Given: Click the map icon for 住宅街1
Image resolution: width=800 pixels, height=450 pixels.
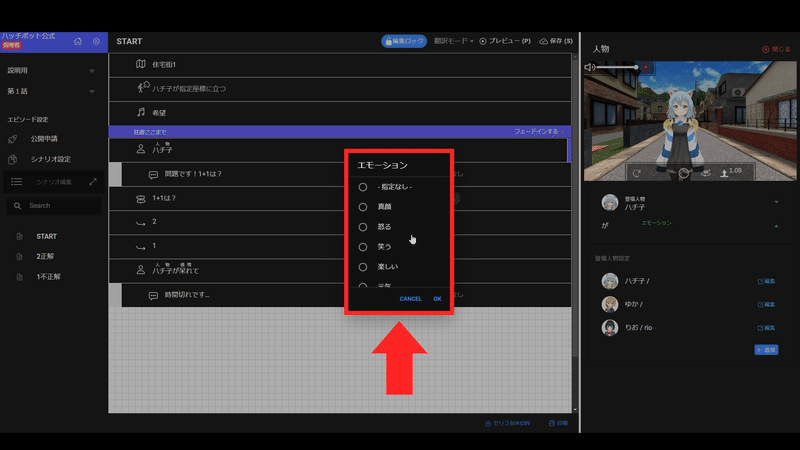Looking at the screenshot, I should [x=141, y=64].
